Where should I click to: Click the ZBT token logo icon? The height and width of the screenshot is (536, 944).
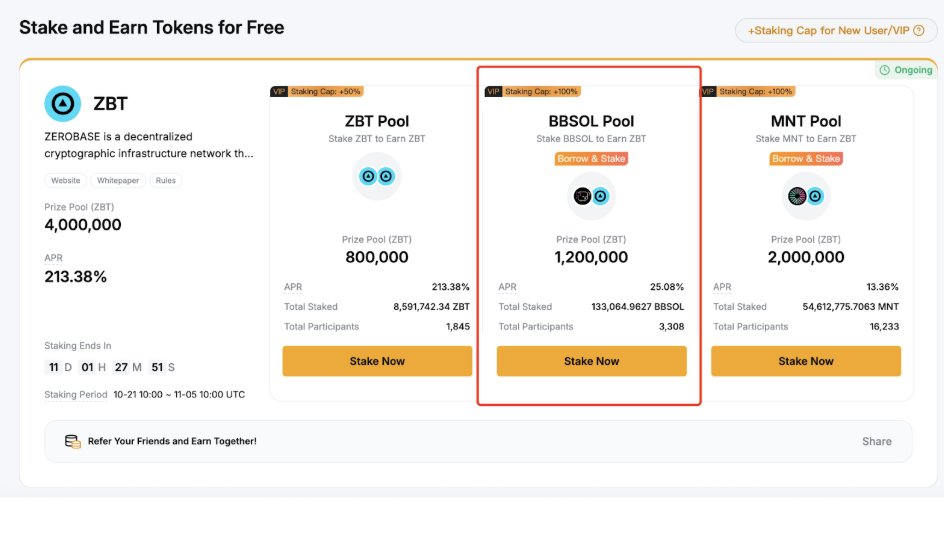pyautogui.click(x=62, y=103)
